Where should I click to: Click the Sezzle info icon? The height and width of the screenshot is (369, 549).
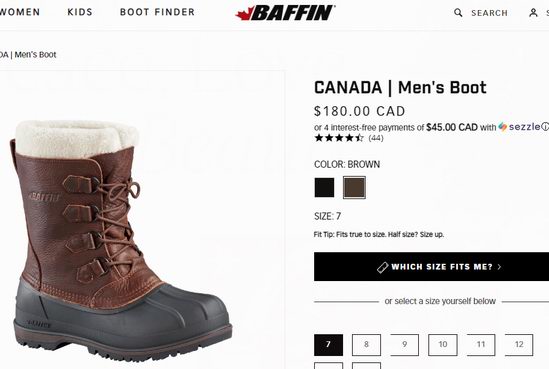point(545,127)
